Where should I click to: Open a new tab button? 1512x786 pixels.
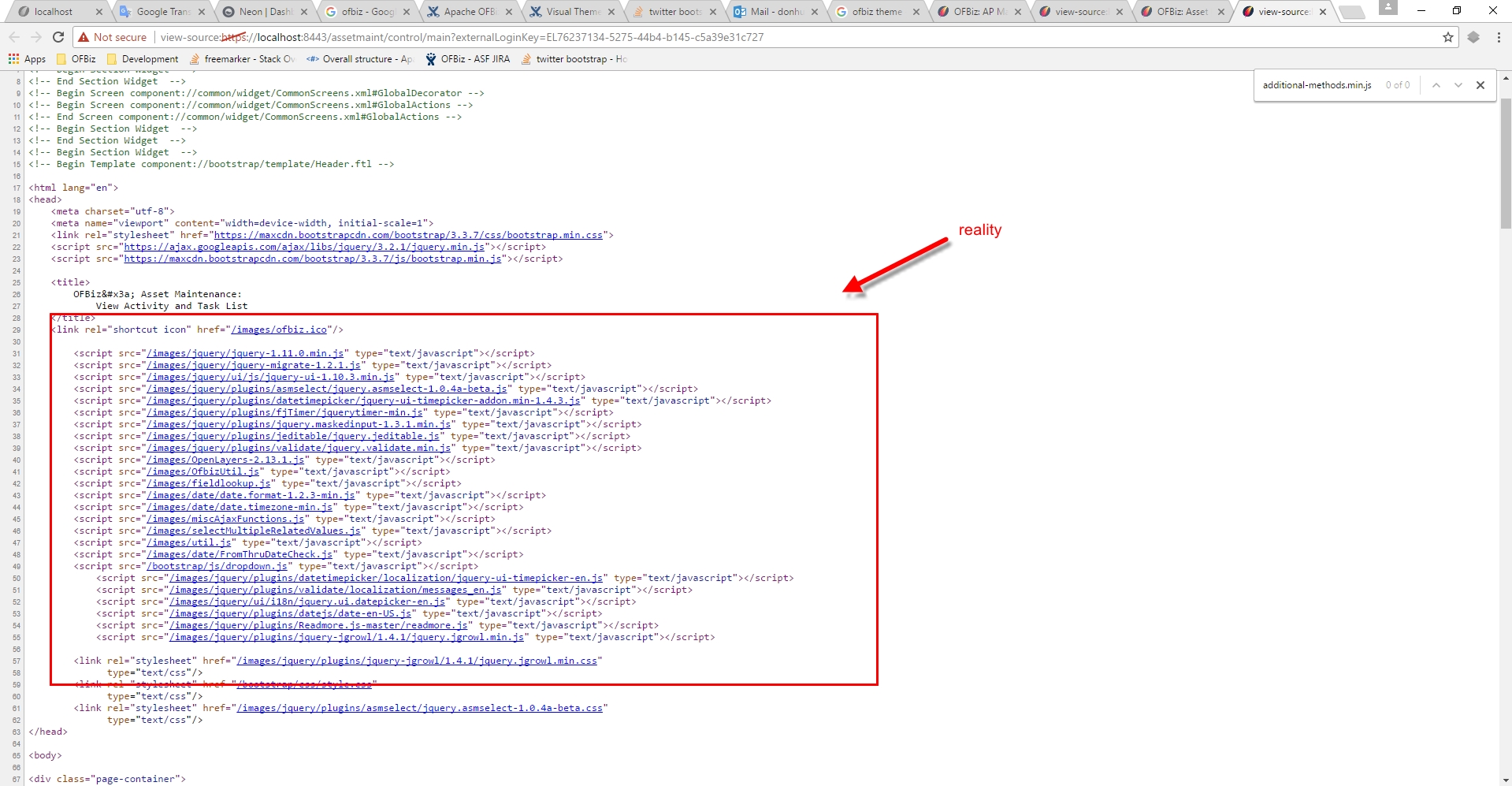[x=1352, y=12]
